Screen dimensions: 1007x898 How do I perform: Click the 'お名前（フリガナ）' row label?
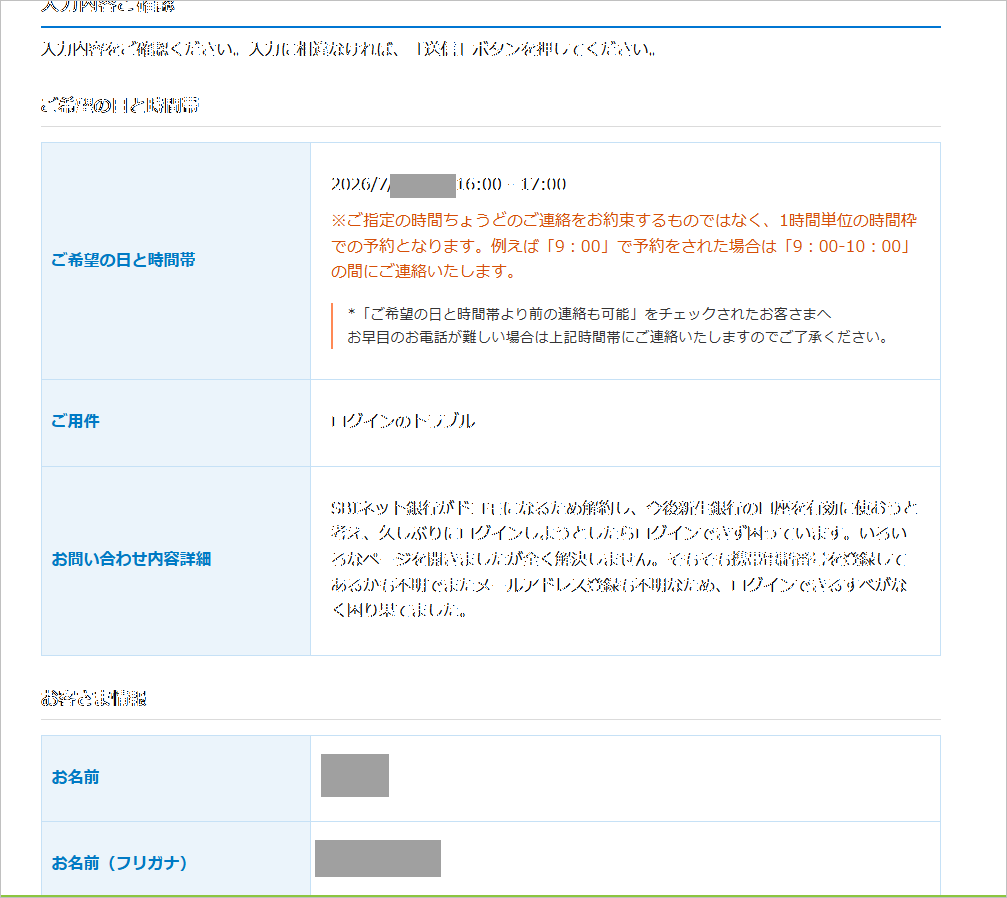point(119,863)
